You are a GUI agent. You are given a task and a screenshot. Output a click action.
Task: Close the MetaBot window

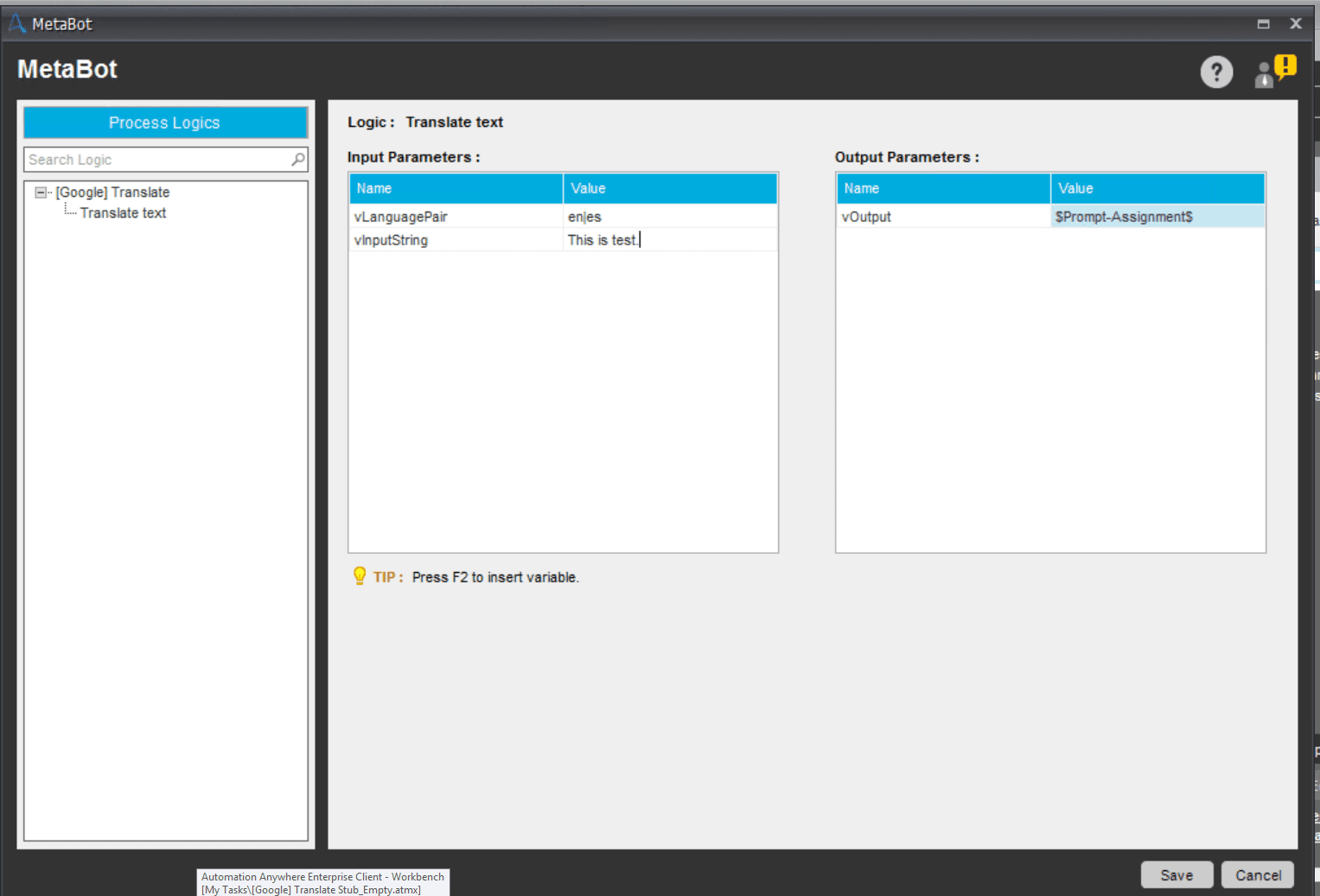pyautogui.click(x=1296, y=23)
